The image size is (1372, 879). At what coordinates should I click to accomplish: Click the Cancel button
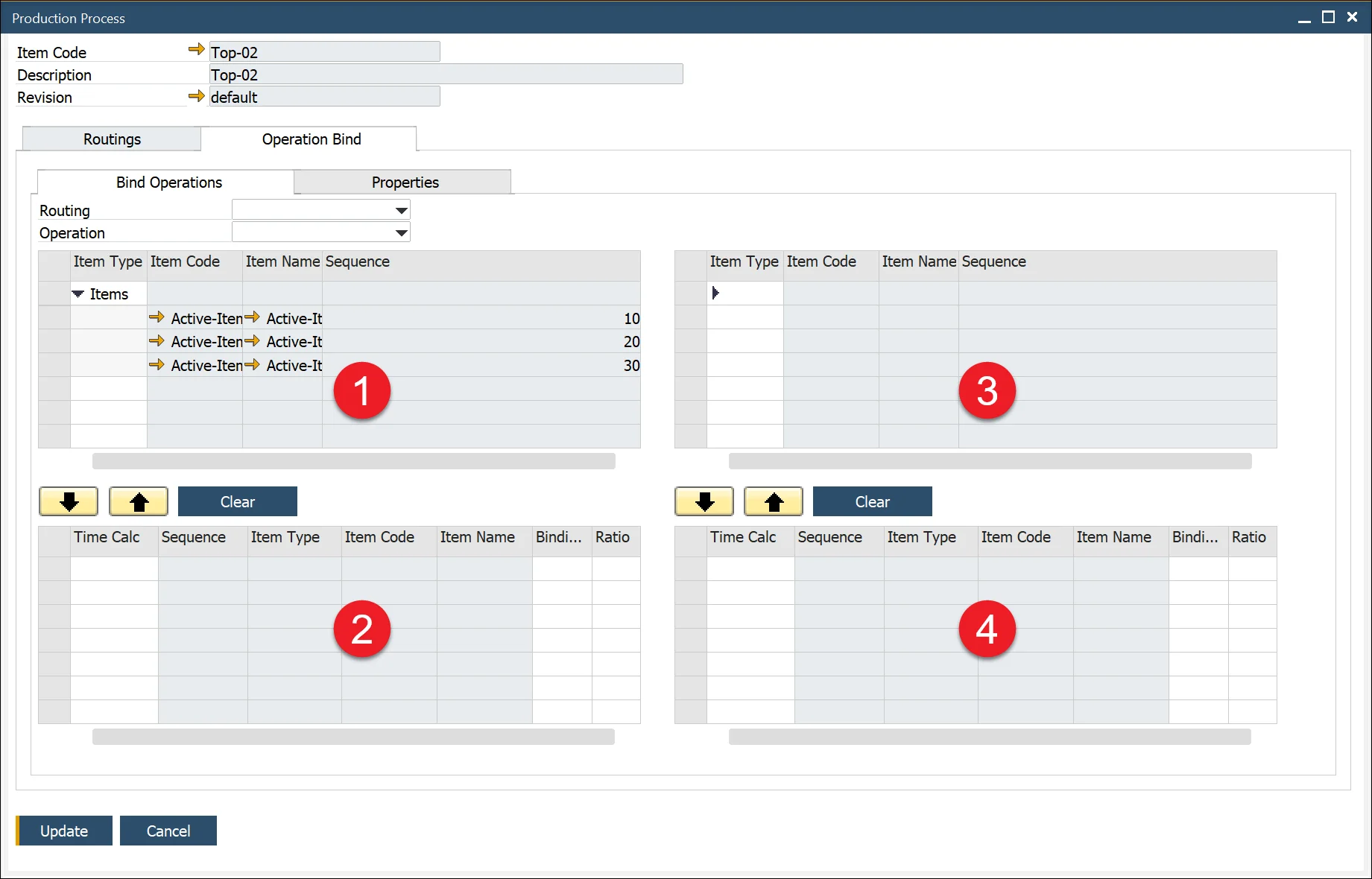(x=168, y=831)
